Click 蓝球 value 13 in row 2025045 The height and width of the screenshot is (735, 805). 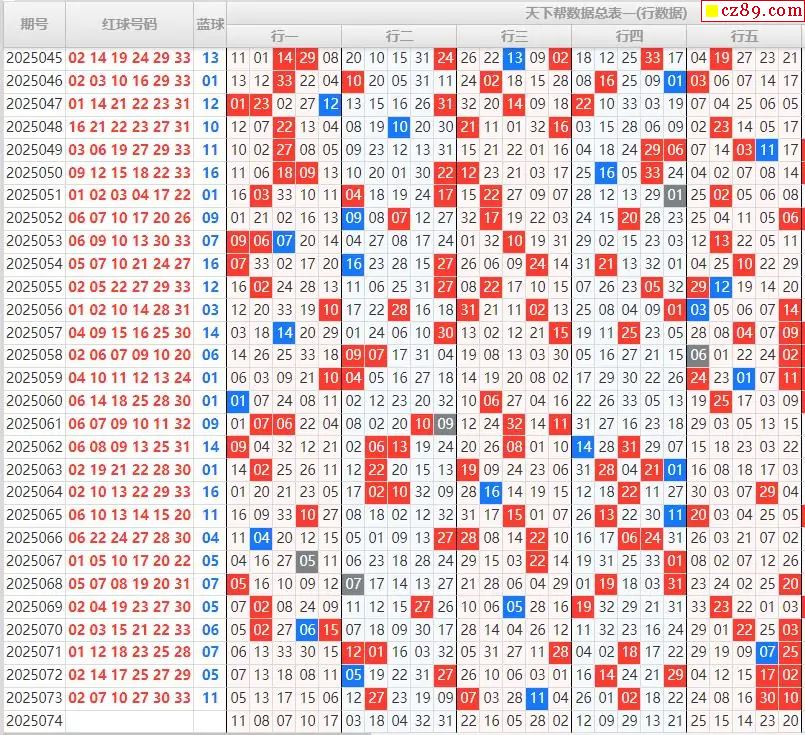tap(210, 57)
